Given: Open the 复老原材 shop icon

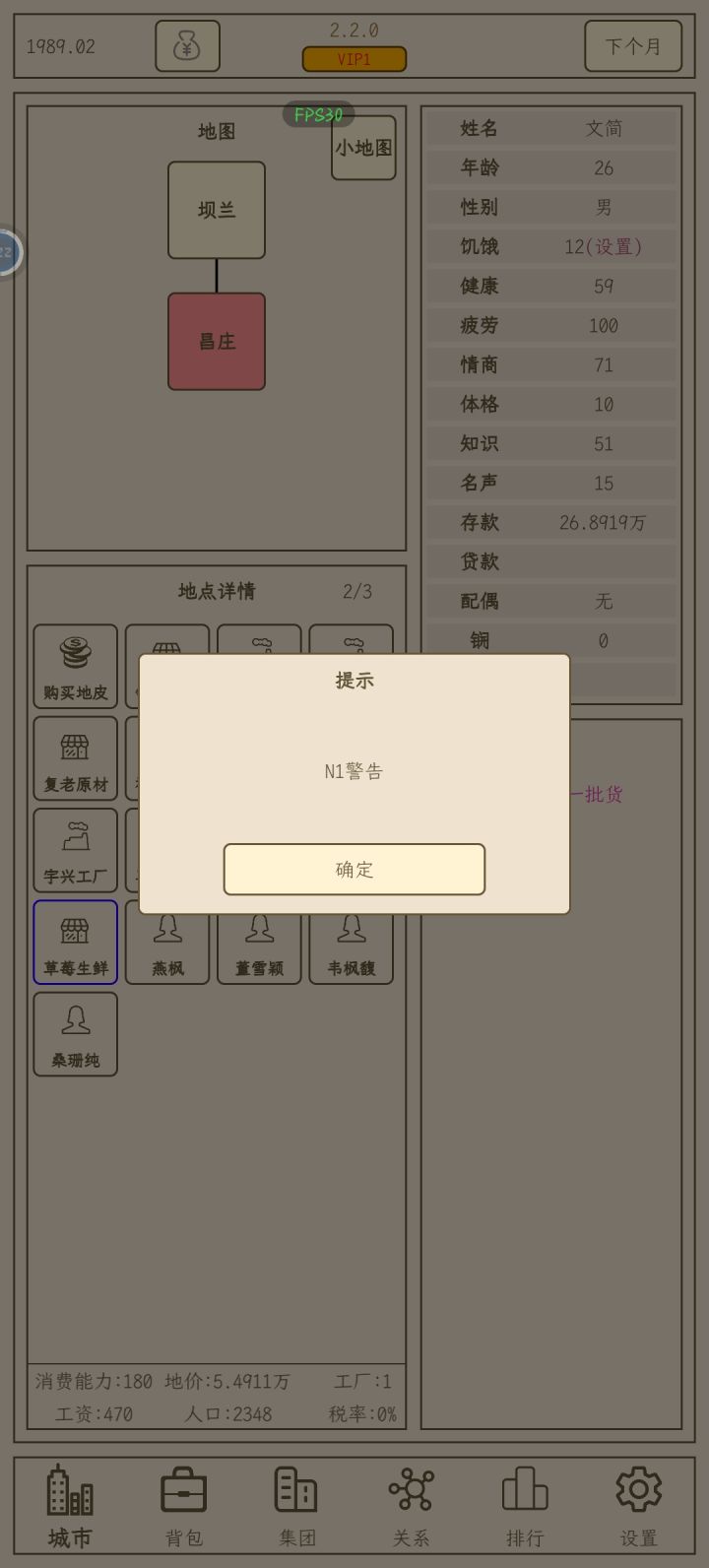Looking at the screenshot, I should tap(76, 758).
